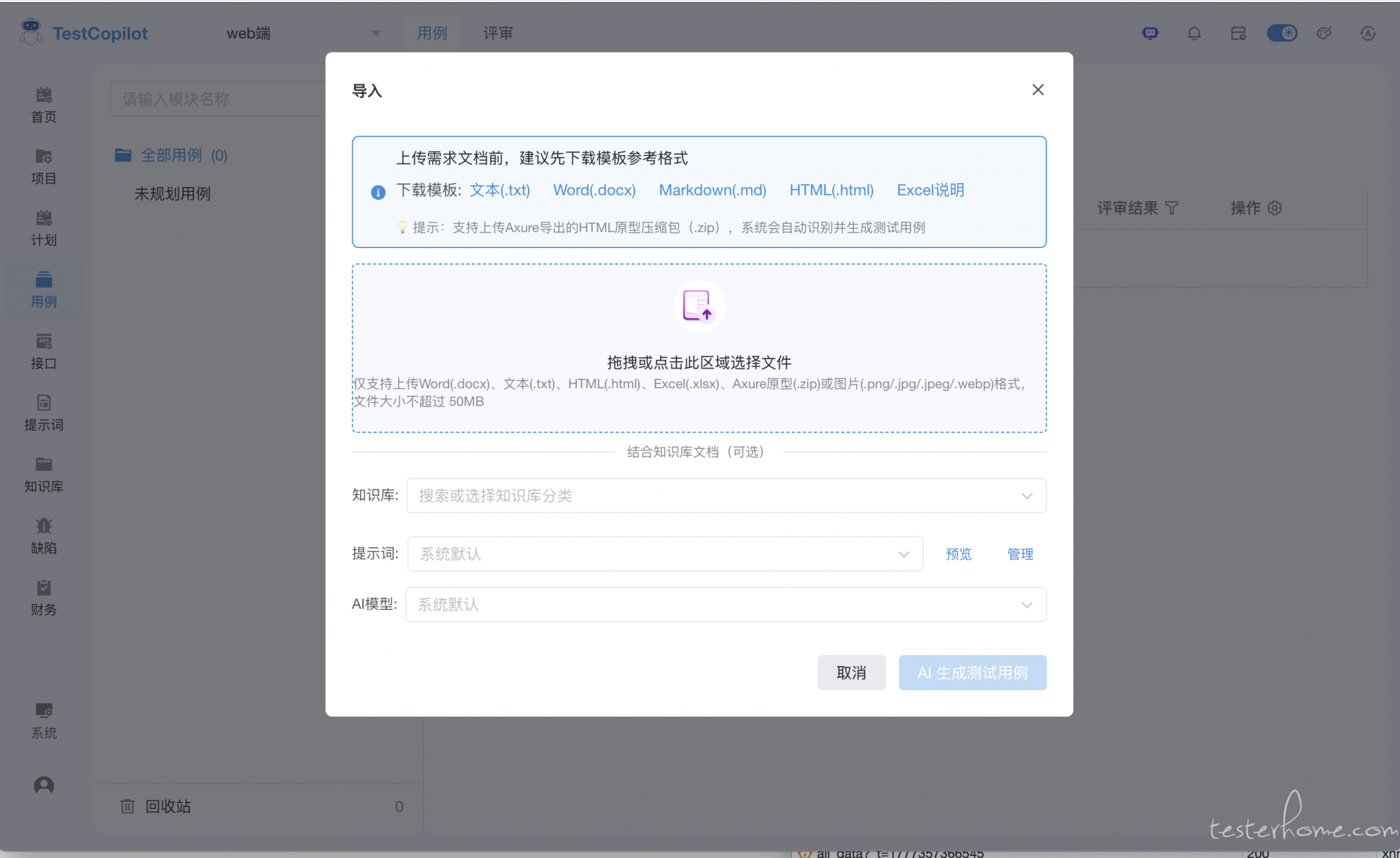Open the 回收站 trash icon
1400x858 pixels.
tap(128, 806)
